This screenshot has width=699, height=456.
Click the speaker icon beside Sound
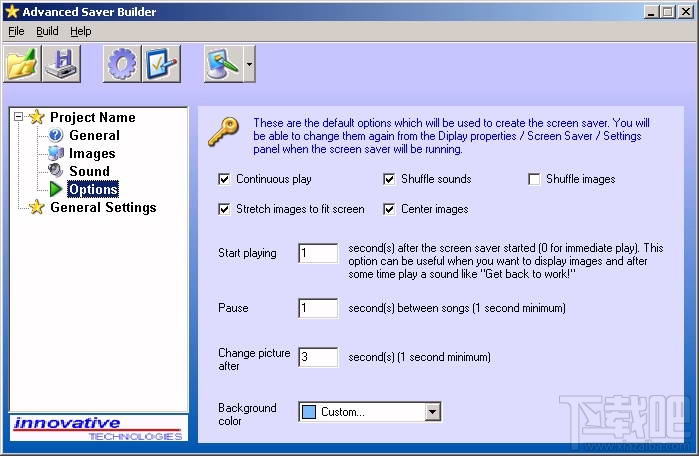pos(56,170)
